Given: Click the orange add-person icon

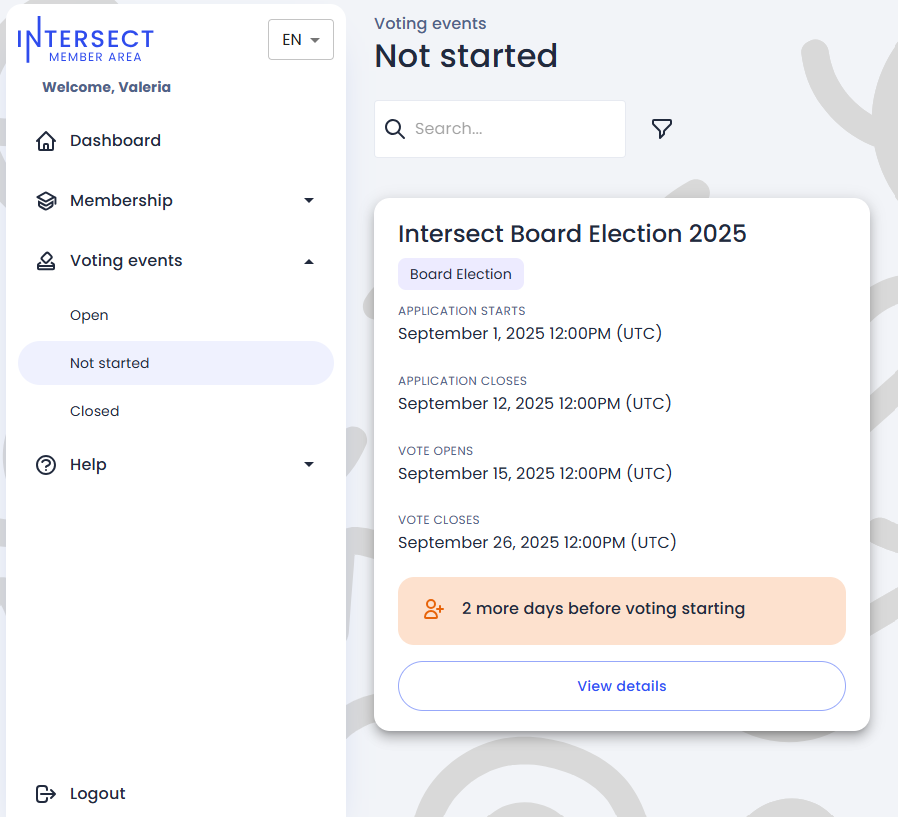Looking at the screenshot, I should [433, 609].
